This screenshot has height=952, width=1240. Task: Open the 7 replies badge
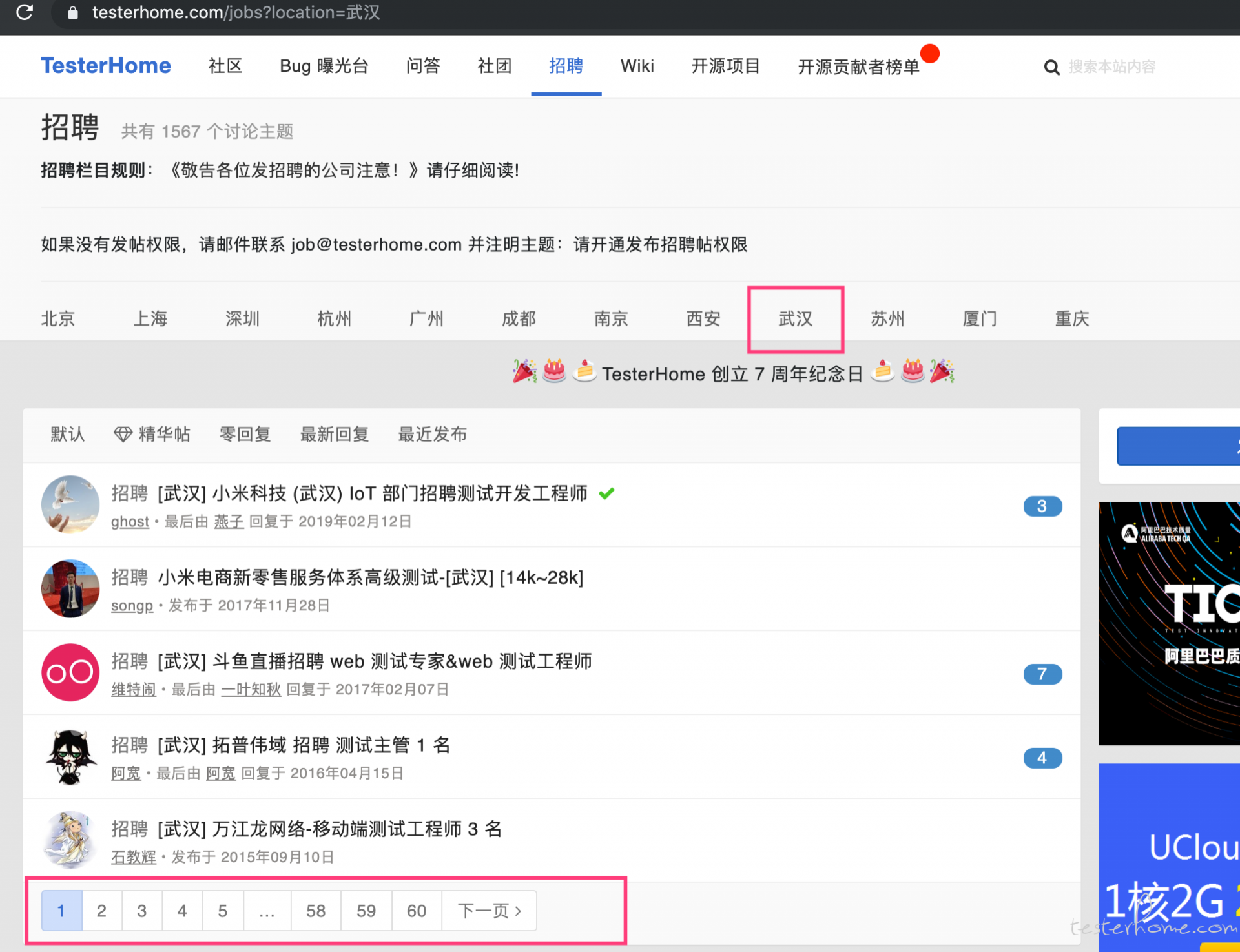1042,674
